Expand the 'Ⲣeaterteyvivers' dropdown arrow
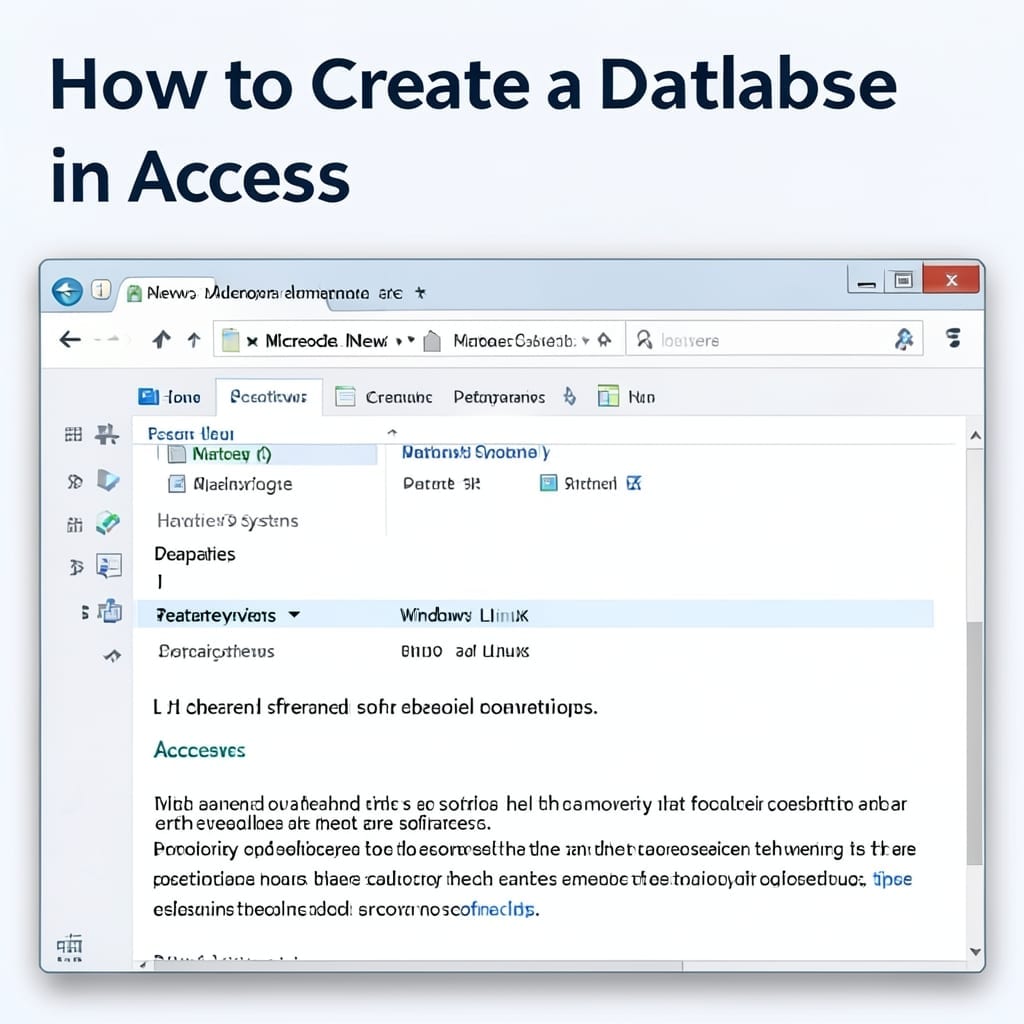The width and height of the screenshot is (1024, 1024). coord(294,615)
